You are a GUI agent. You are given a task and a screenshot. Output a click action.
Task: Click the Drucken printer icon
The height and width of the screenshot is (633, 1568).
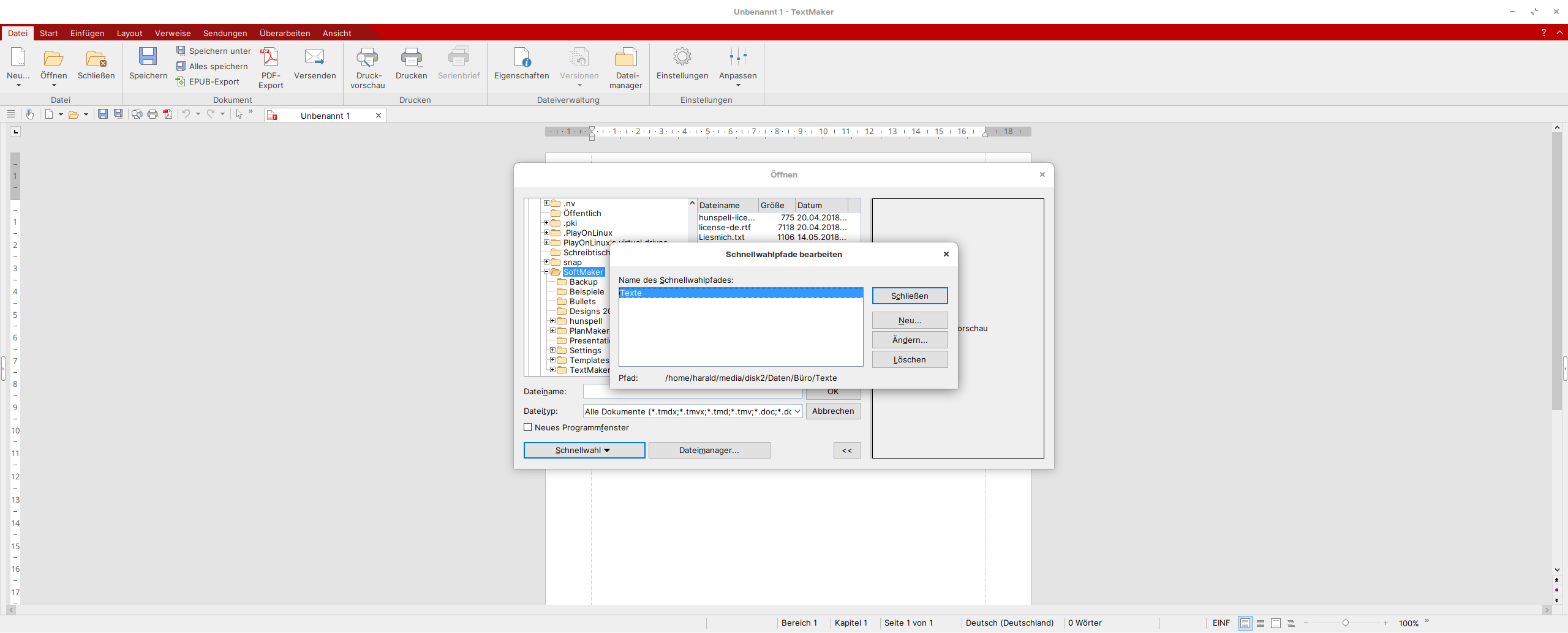click(412, 57)
